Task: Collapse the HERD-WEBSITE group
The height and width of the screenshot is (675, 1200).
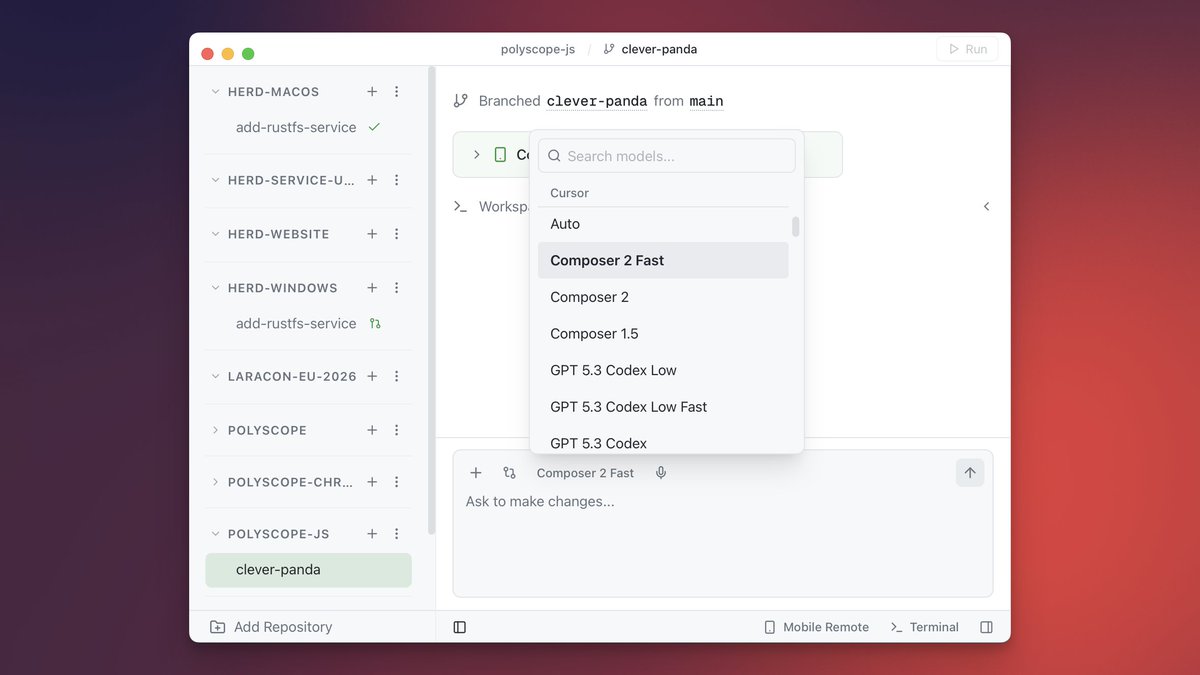Action: pos(215,234)
